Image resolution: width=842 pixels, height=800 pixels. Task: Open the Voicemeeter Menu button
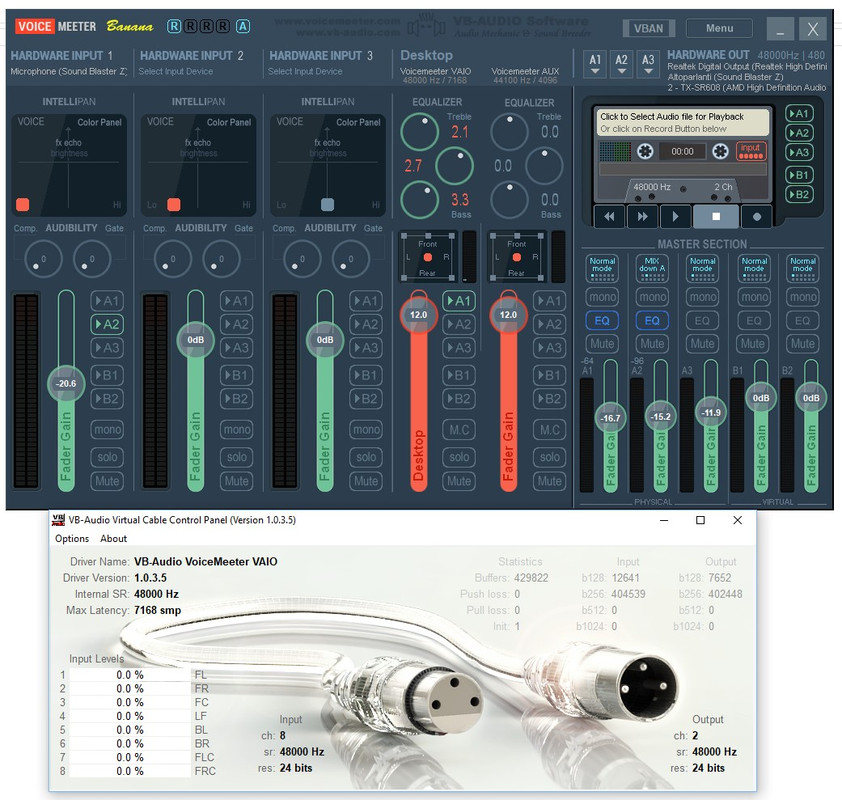719,28
